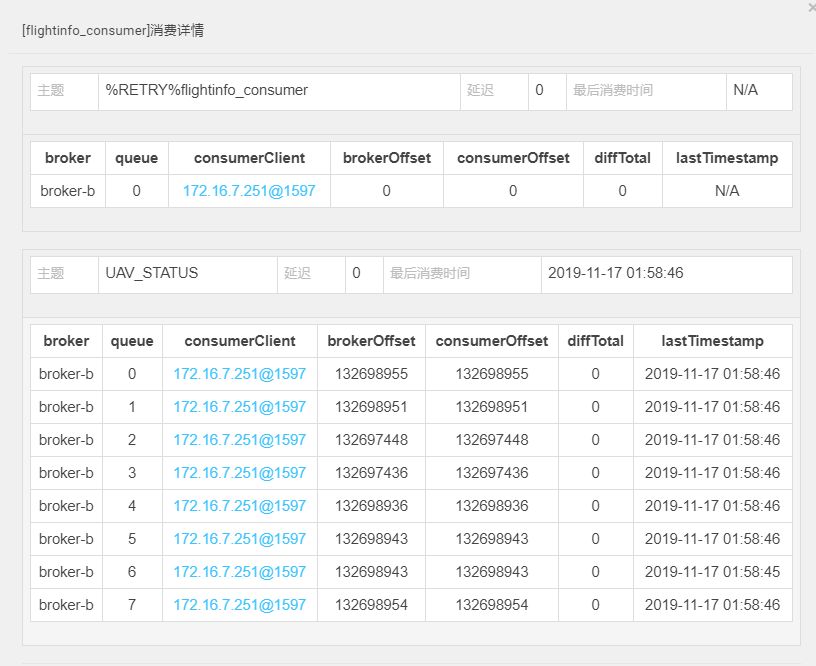Screen dimensions: 816x666
Task: Select the UAV_STATUS topic name
Action: (x=152, y=273)
